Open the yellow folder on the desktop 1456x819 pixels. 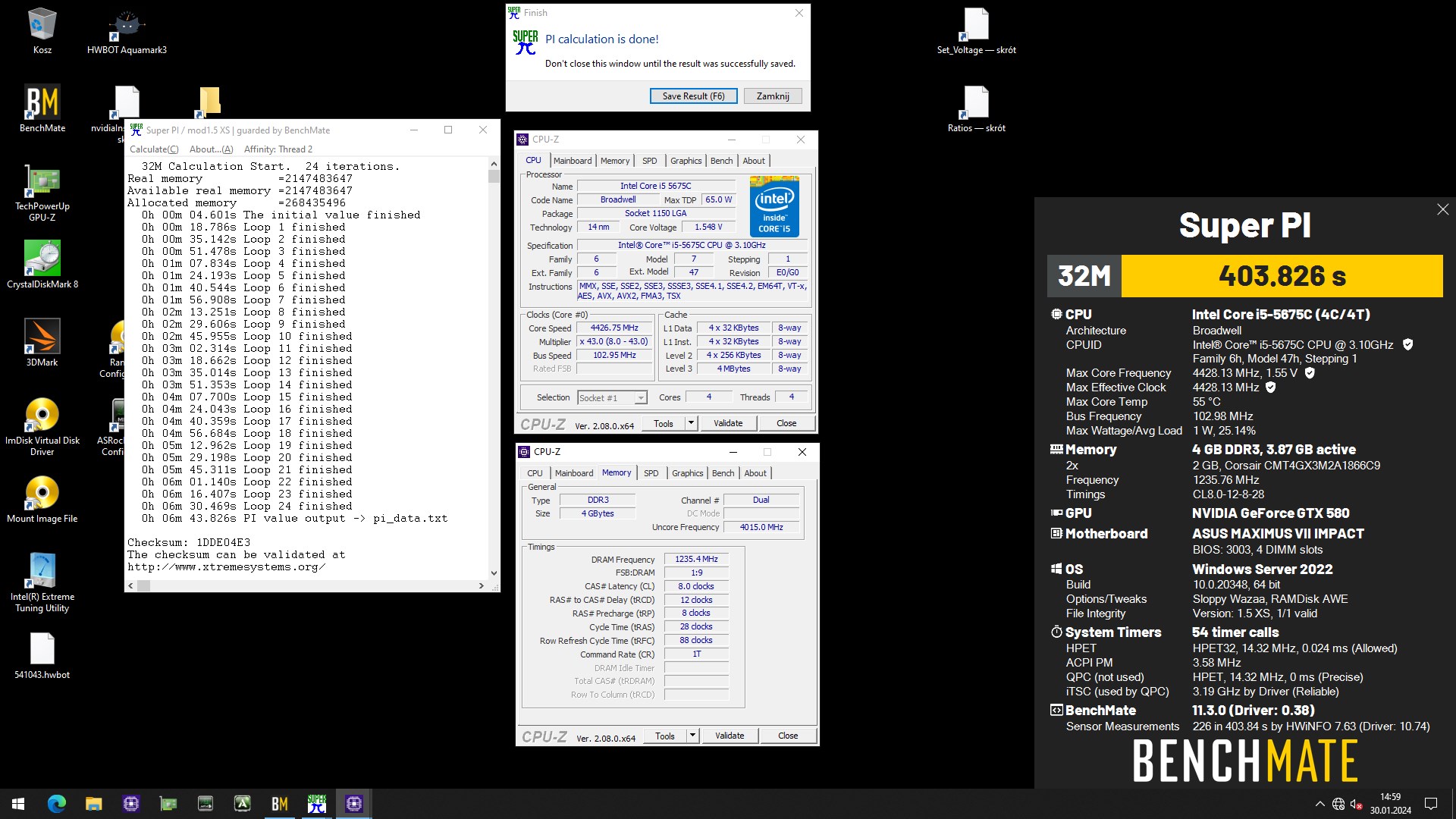210,102
